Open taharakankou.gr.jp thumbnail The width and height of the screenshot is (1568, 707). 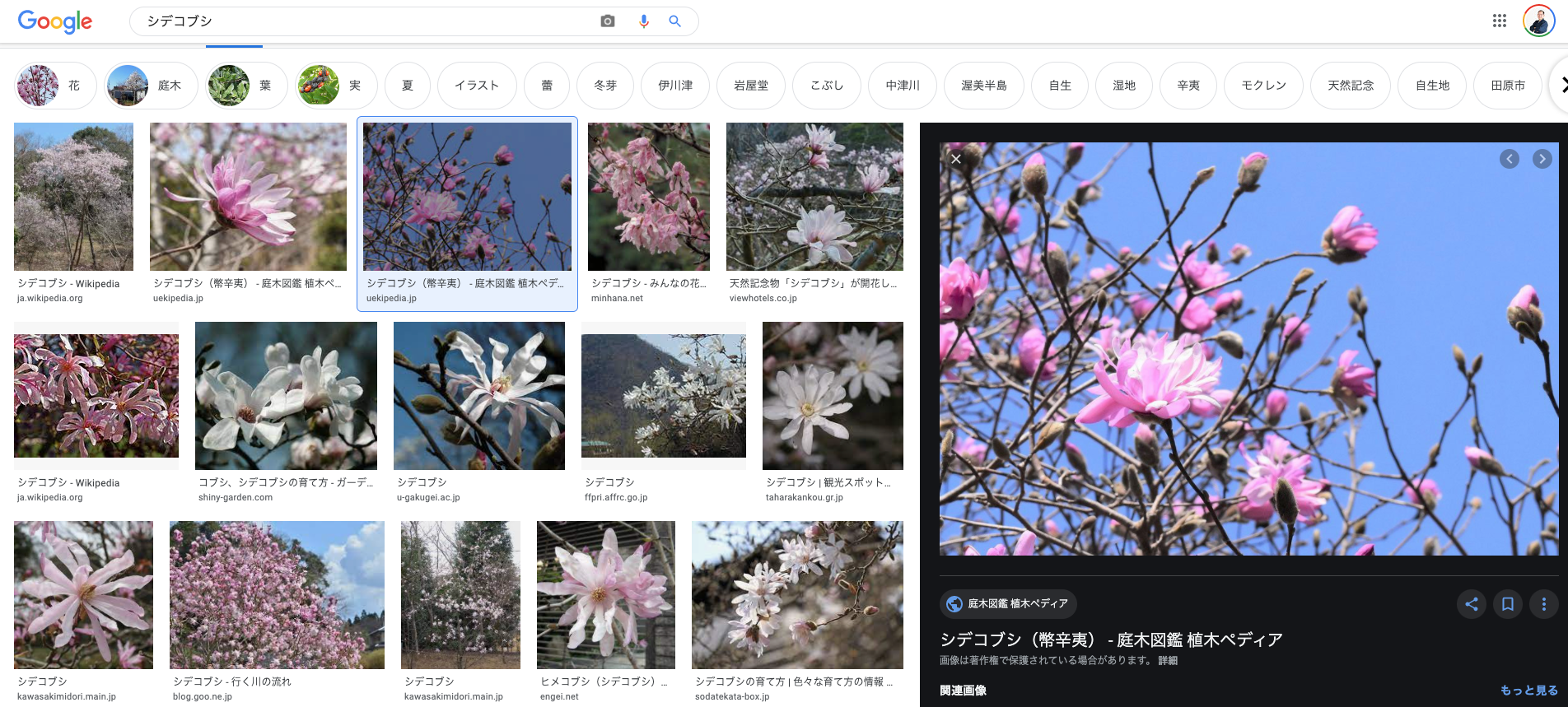(833, 396)
